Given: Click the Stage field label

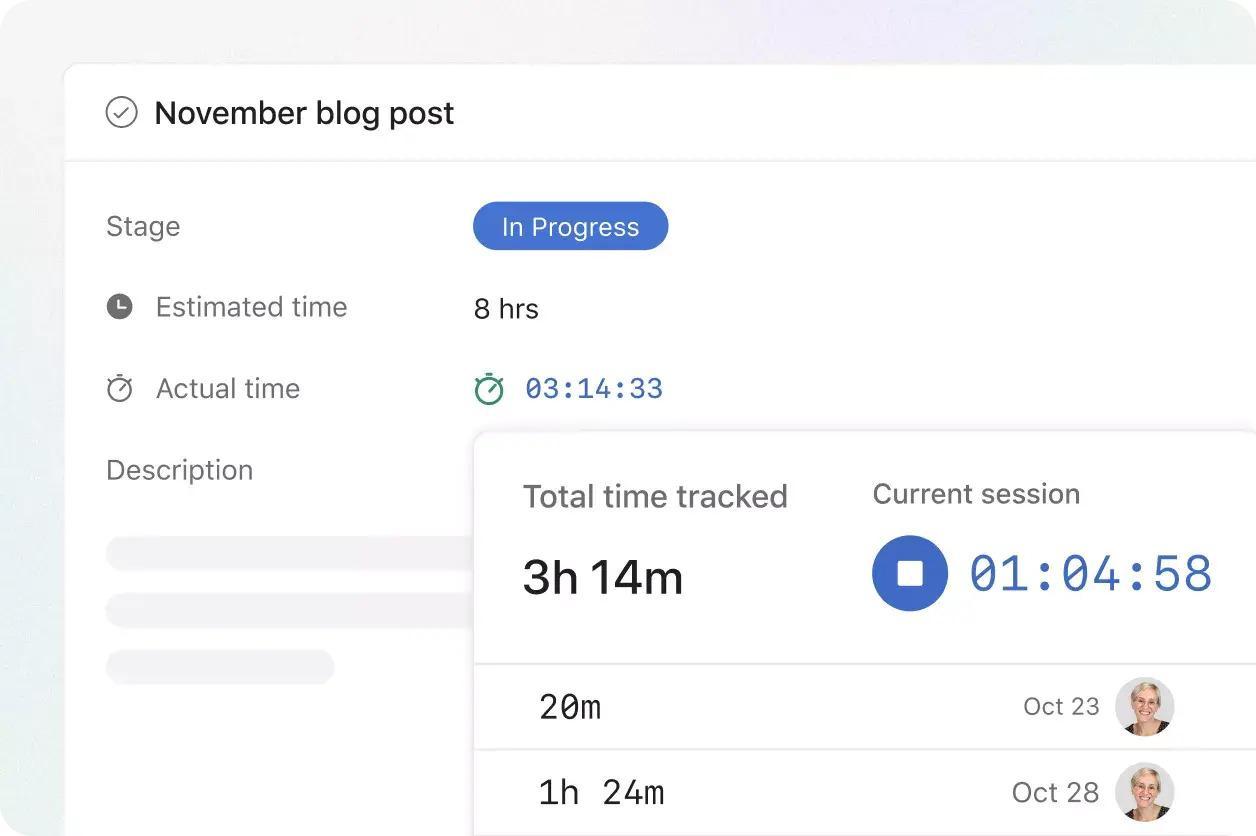Looking at the screenshot, I should coord(143,227).
